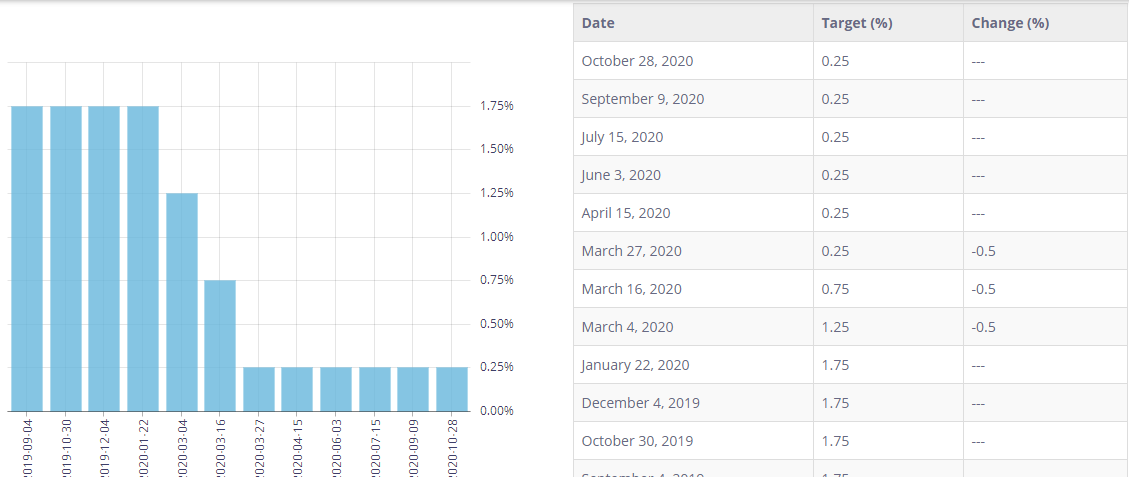Select the October 28, 2020 table row
This screenshot has height=477, width=1129.
click(850, 61)
